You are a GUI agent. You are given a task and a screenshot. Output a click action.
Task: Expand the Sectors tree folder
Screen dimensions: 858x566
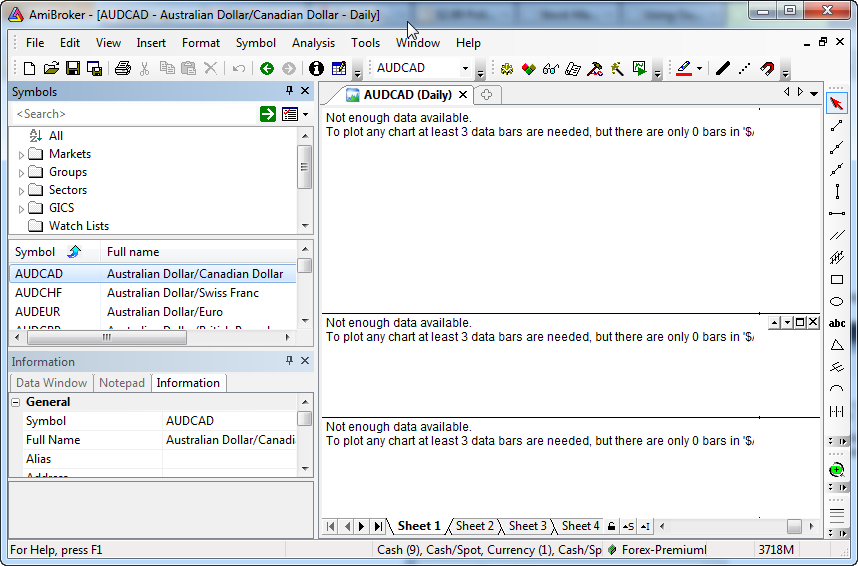21,191
